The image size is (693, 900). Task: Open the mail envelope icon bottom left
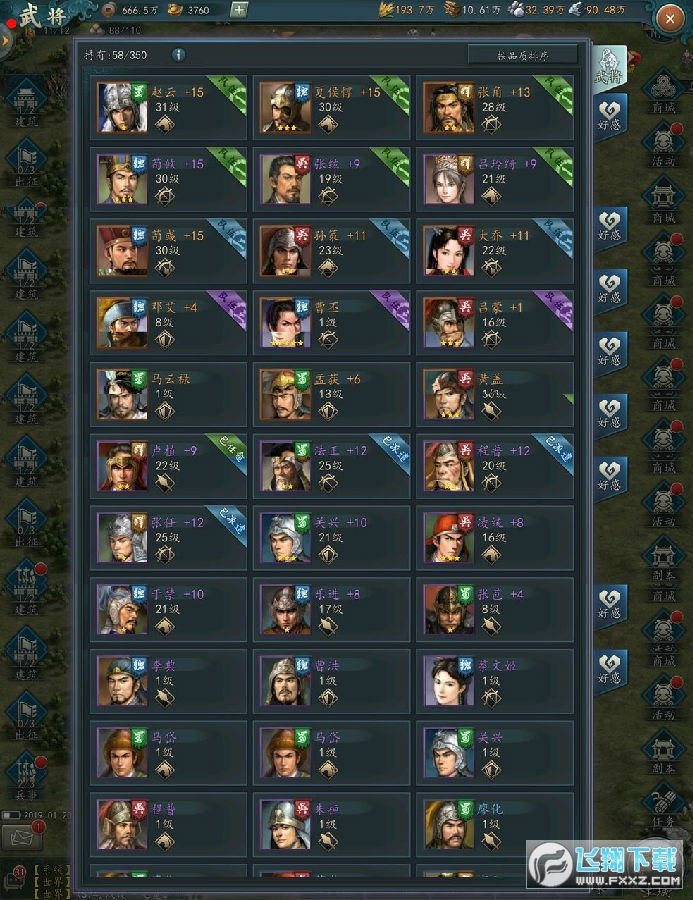point(22,838)
